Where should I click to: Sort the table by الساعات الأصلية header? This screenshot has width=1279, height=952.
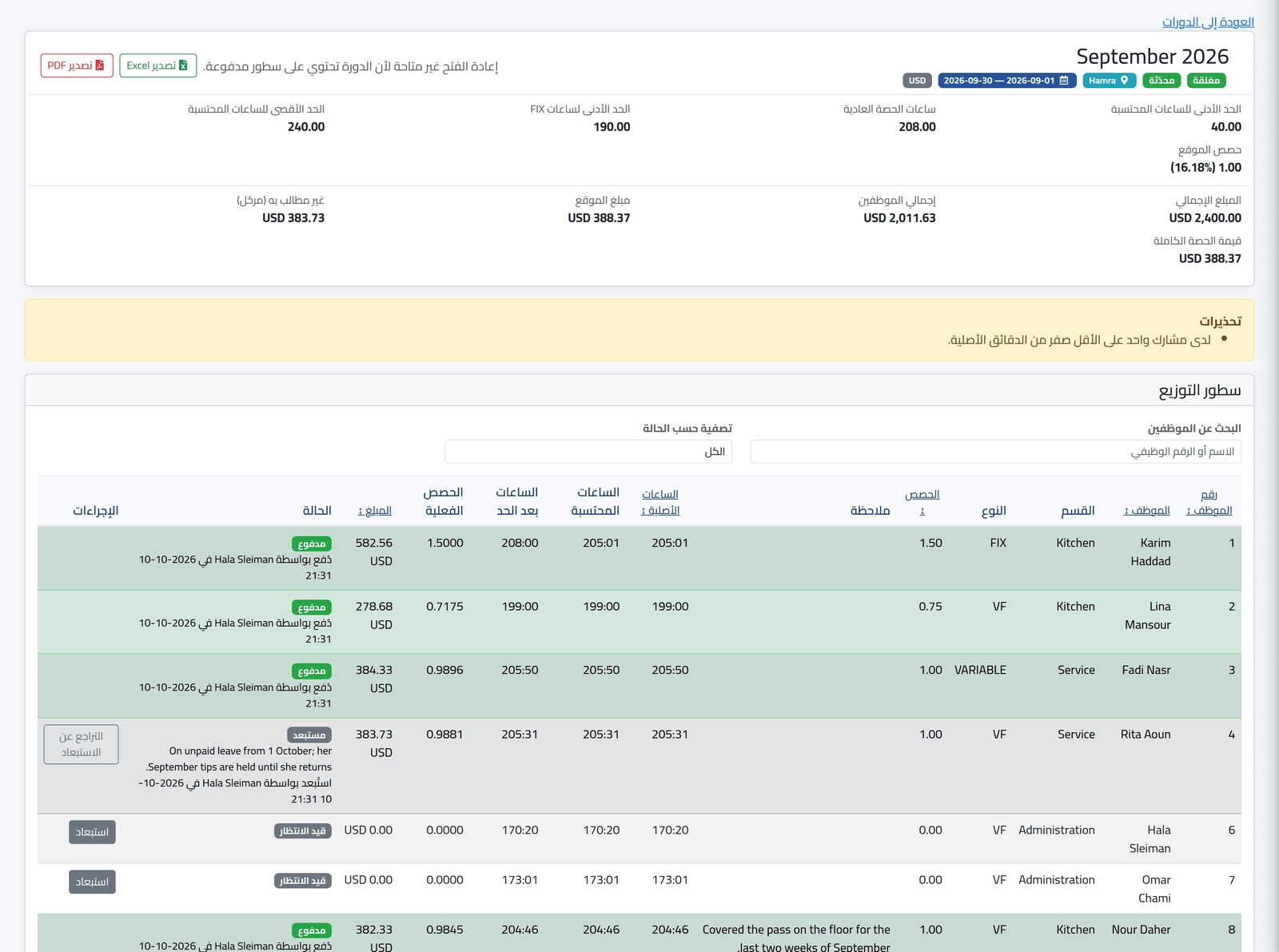coord(660,502)
